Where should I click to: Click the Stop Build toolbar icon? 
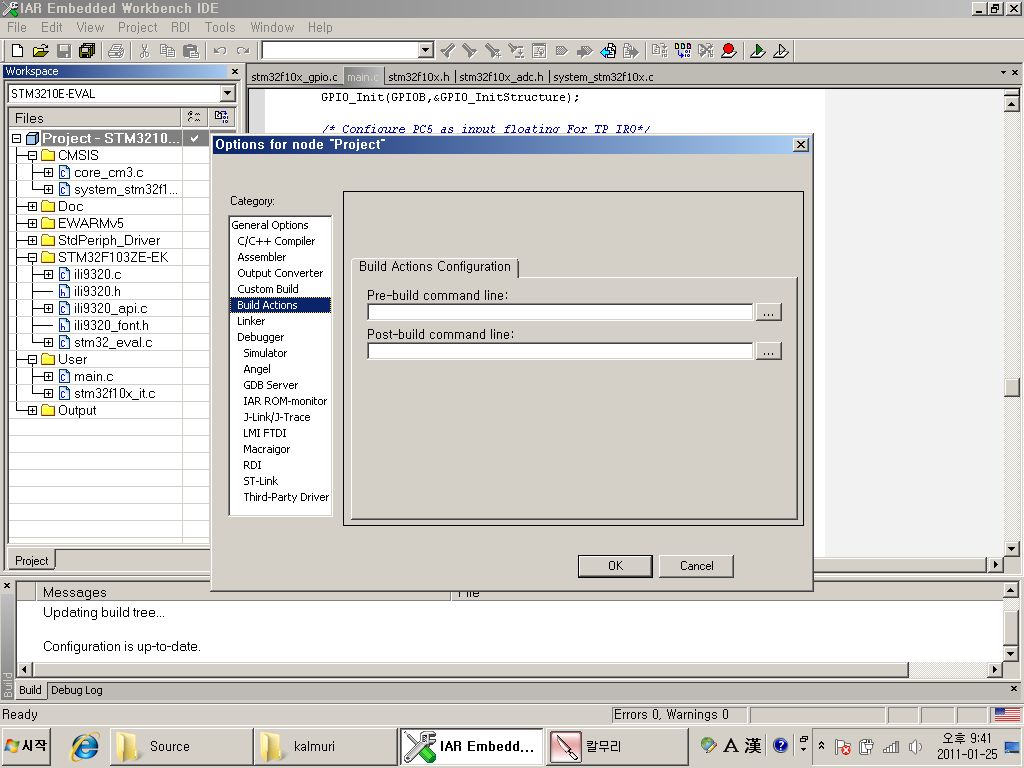706,50
